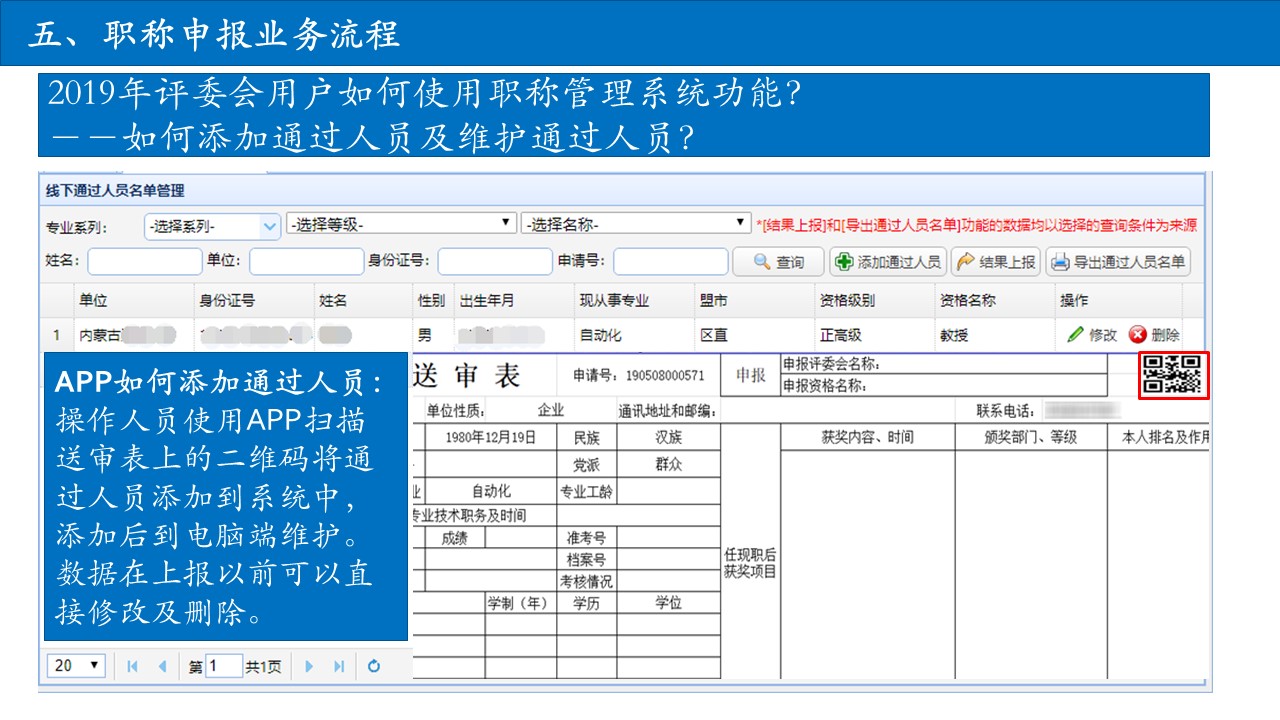Click the 结果上报 report button
The image size is (1280, 720).
pyautogui.click(x=995, y=262)
